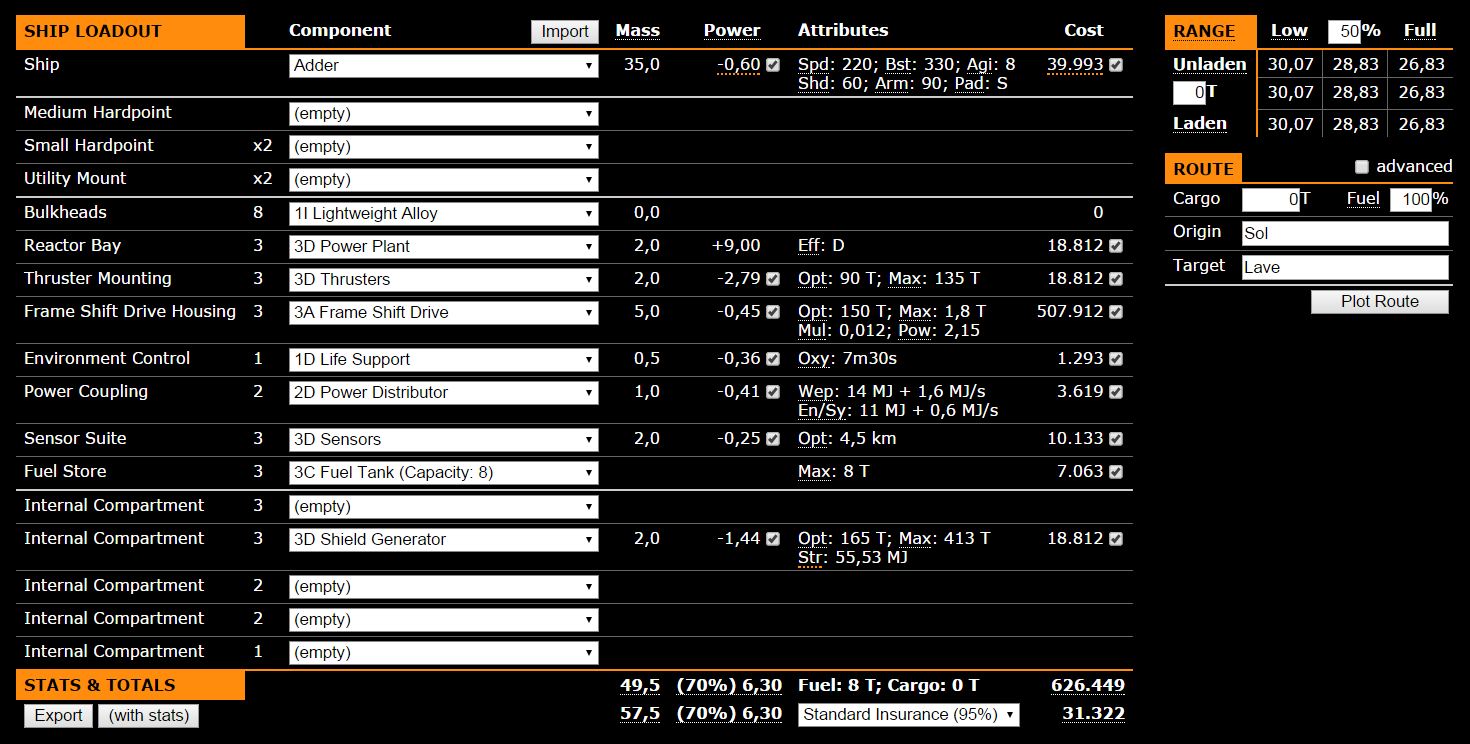Open the 3D Power Plant dropdown
Image resolution: width=1470 pixels, height=744 pixels.
[x=444, y=247]
